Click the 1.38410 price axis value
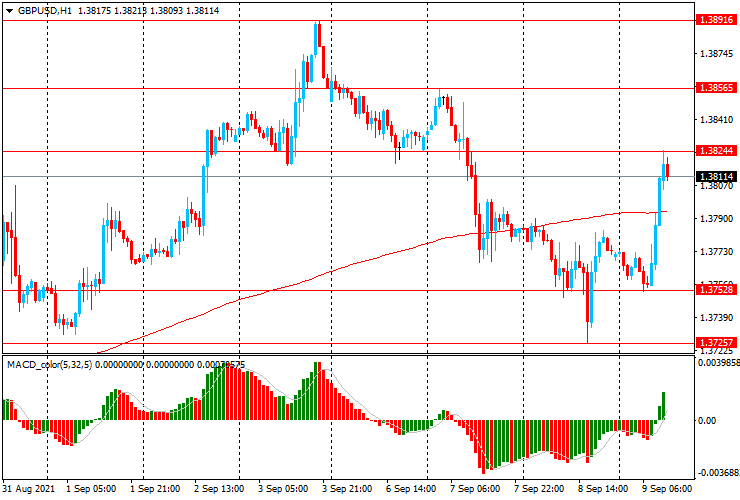 716,120
